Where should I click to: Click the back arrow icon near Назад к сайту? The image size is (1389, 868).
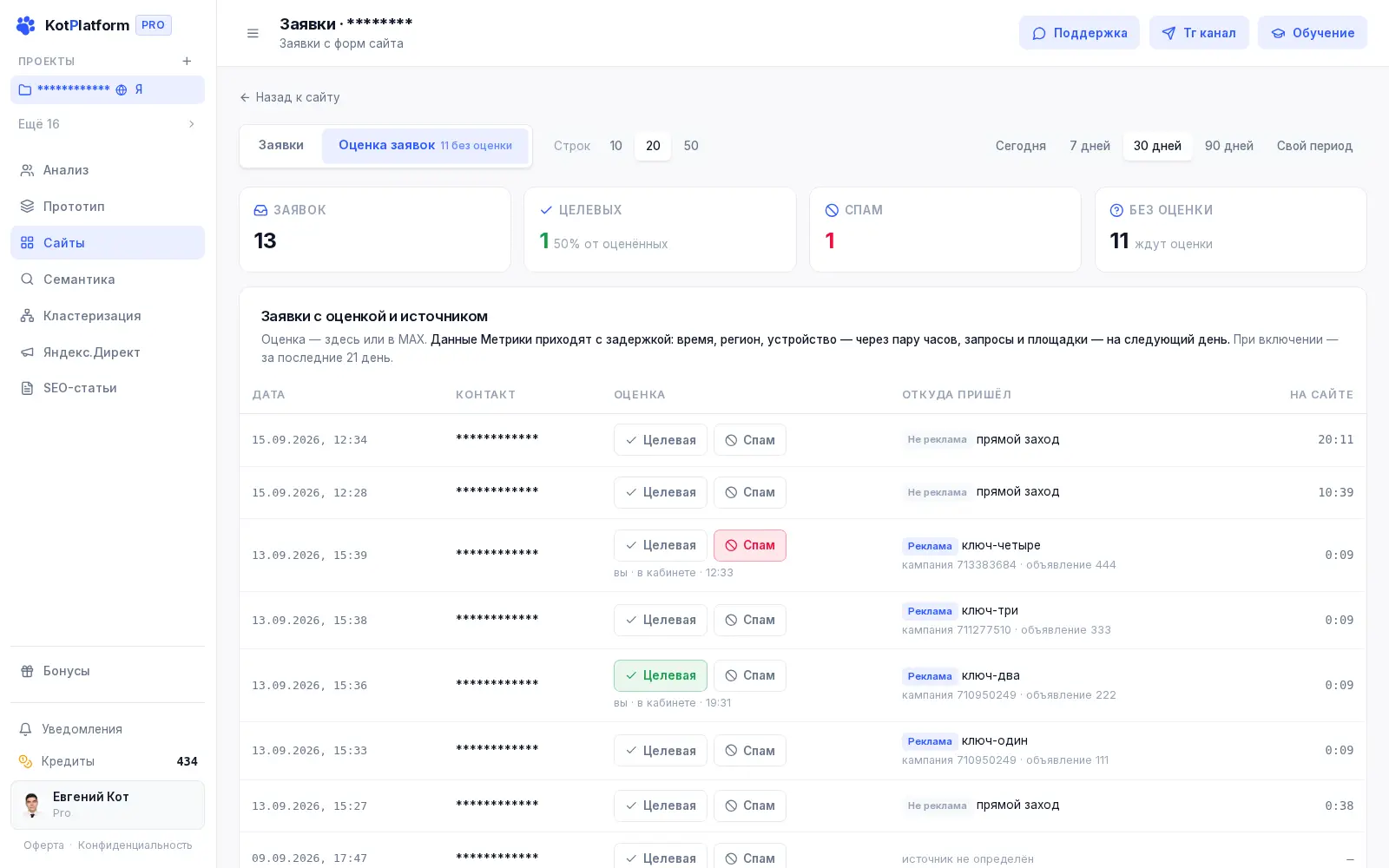(245, 97)
